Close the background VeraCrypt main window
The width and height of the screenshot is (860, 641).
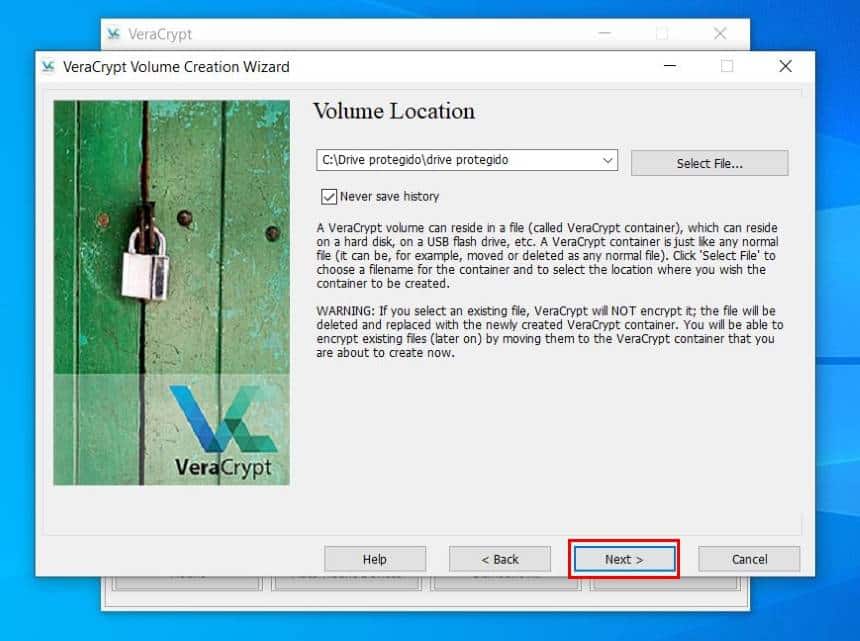(720, 33)
